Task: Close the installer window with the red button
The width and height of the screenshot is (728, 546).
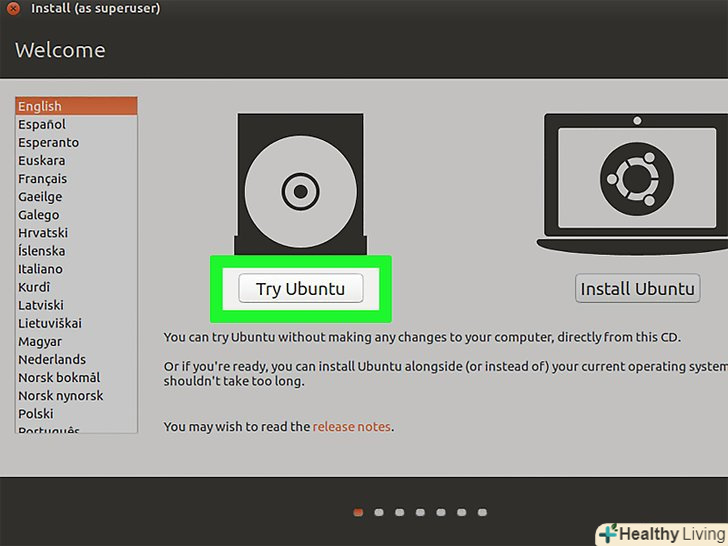Action: coord(13,8)
